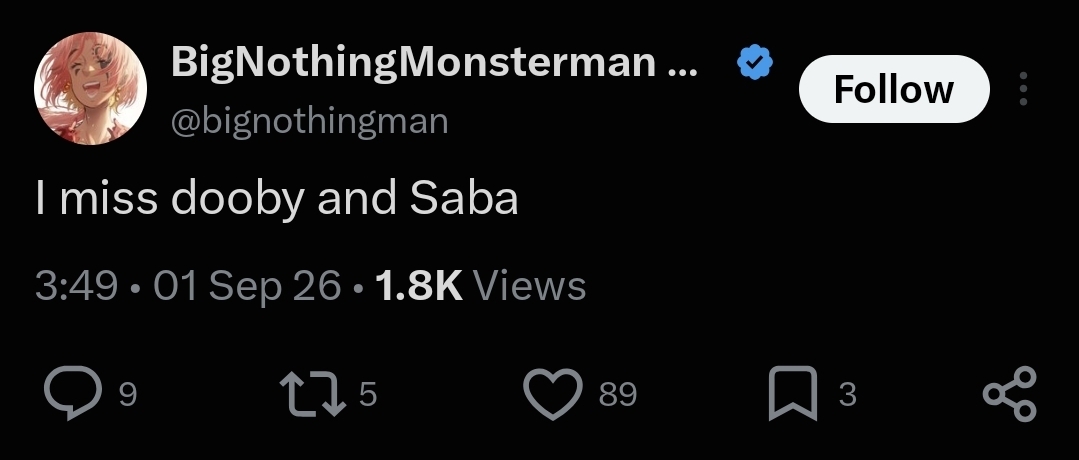Click the @bignothingman handle
This screenshot has width=1079, height=460.
click(x=310, y=122)
